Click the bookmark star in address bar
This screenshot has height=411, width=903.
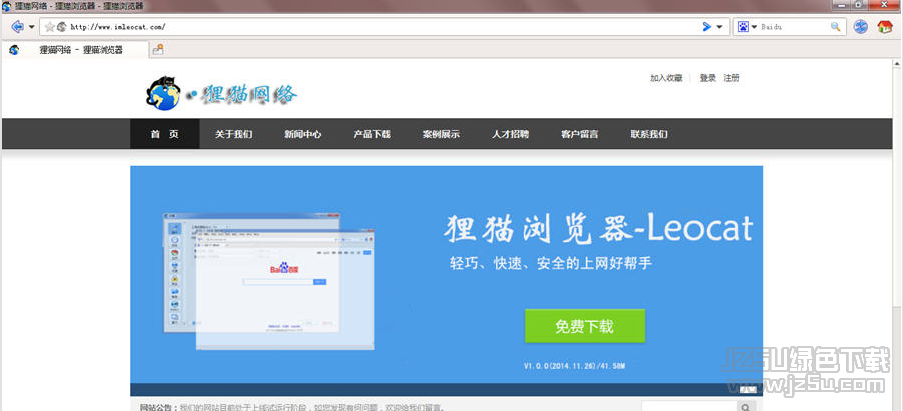[x=50, y=26]
